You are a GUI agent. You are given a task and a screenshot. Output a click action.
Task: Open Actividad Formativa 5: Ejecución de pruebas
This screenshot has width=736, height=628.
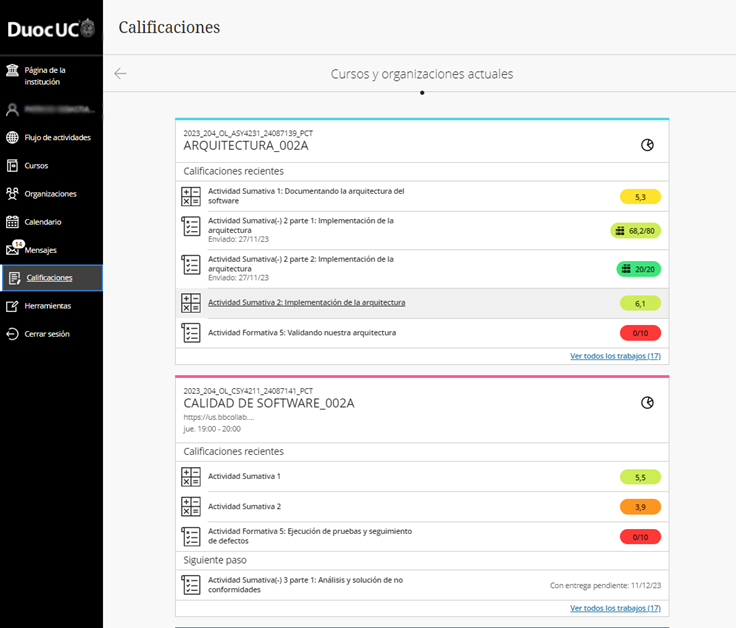(310, 536)
